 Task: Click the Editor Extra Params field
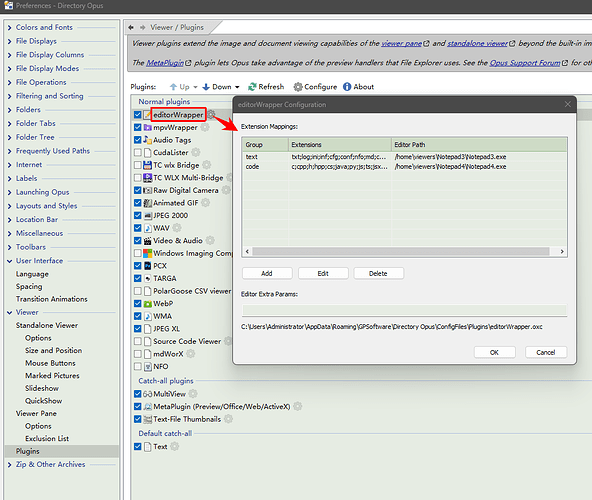[404, 310]
